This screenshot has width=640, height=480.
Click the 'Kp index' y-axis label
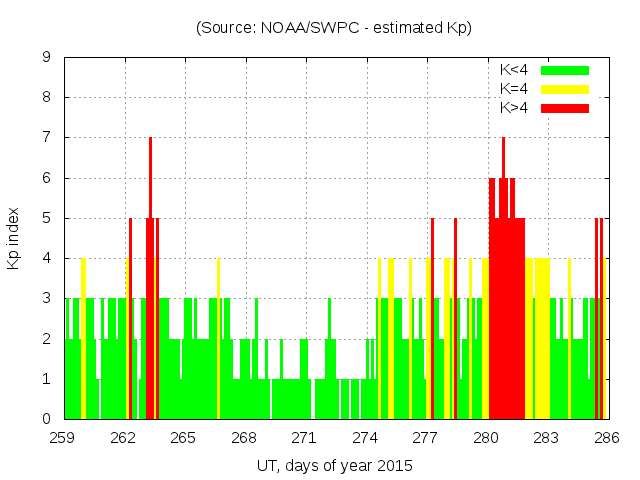(14, 238)
